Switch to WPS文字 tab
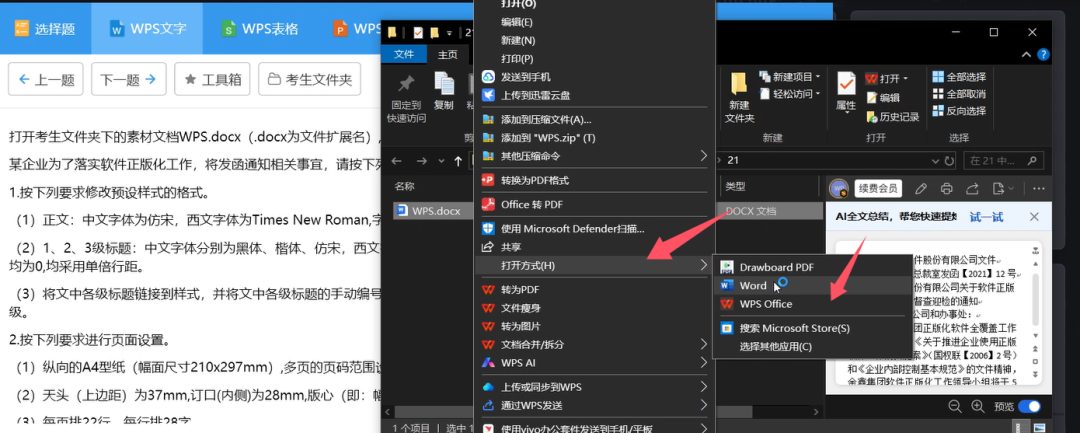This screenshot has height=433, width=1080. pos(147,29)
